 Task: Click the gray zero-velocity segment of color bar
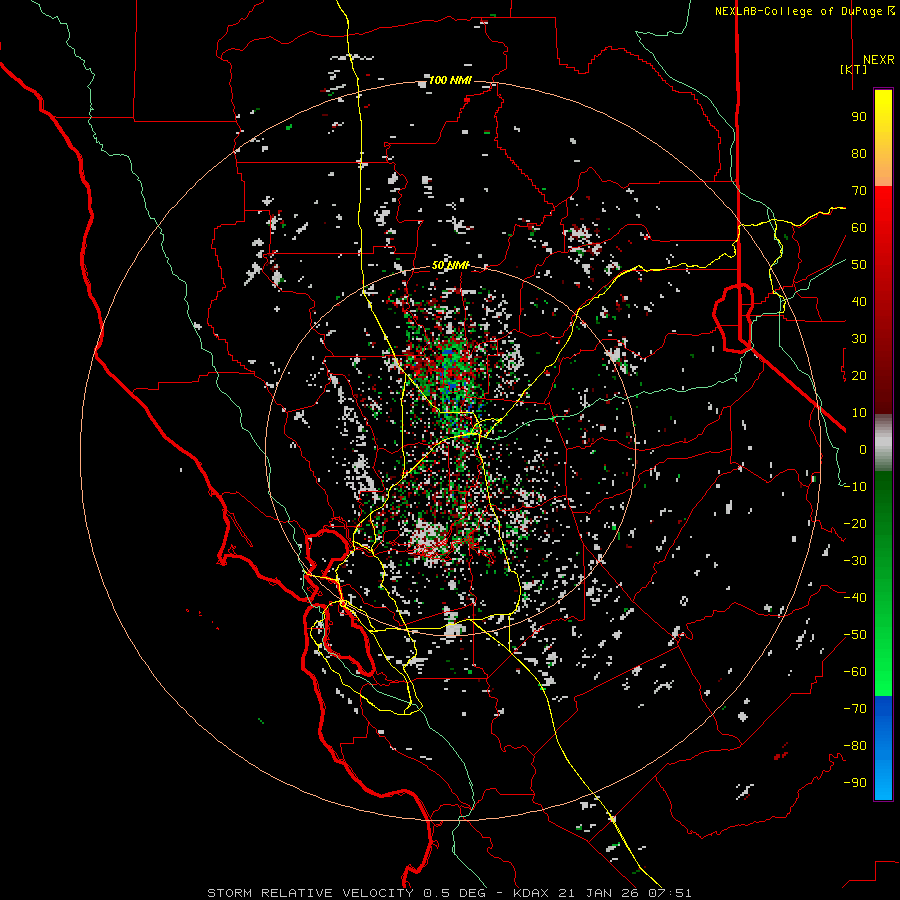(883, 443)
